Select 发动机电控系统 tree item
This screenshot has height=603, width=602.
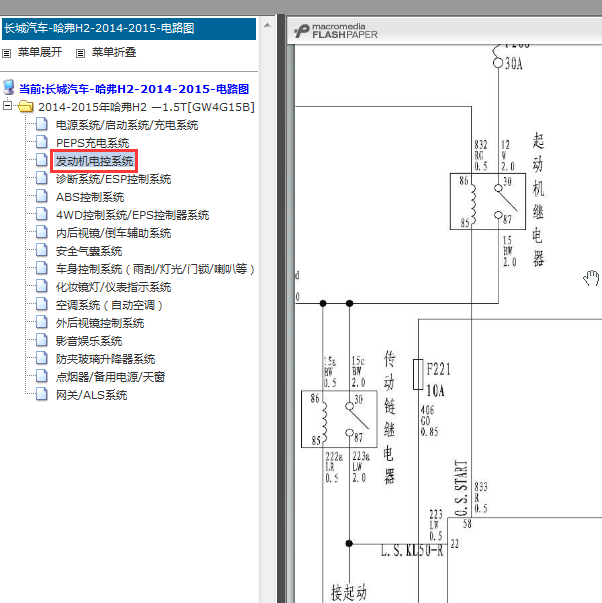point(94,161)
